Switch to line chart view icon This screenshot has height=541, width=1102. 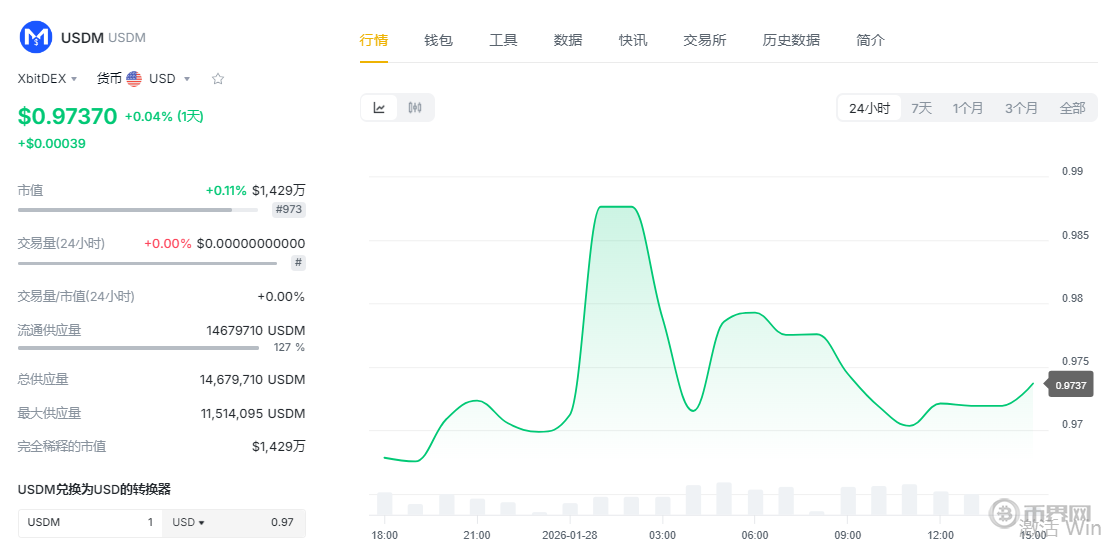[380, 108]
